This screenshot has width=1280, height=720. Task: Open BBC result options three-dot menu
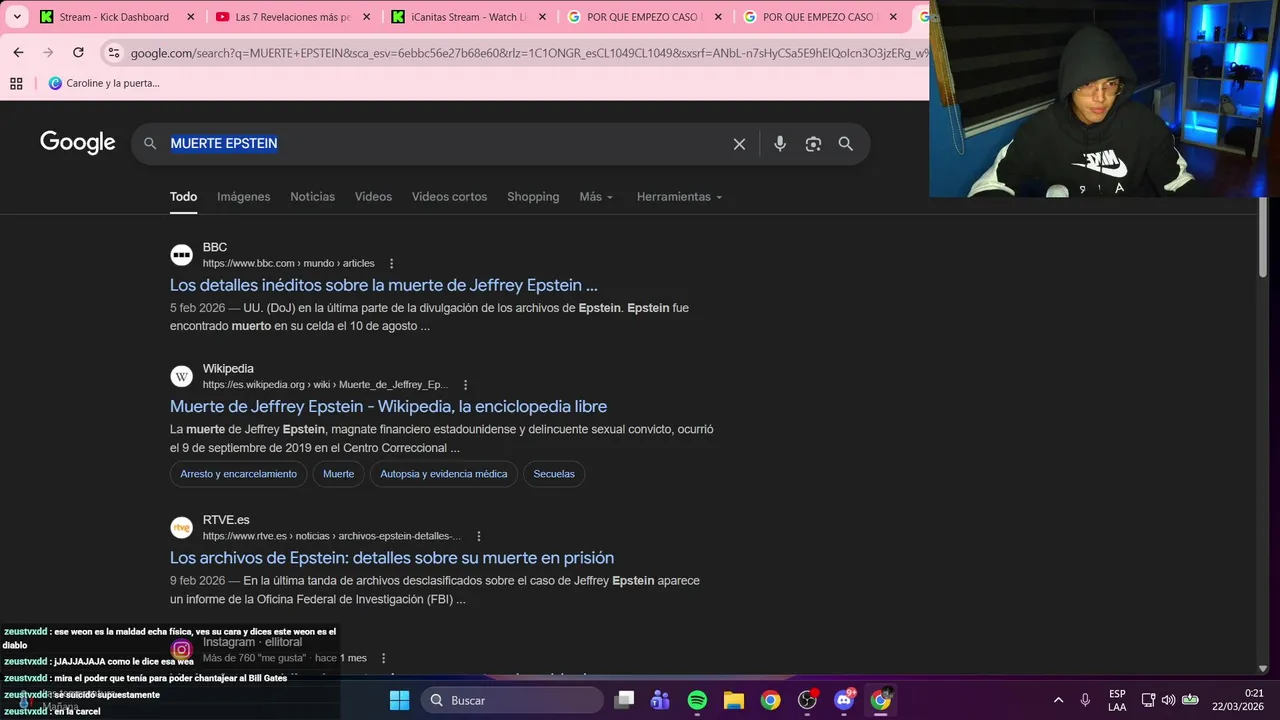(x=391, y=264)
